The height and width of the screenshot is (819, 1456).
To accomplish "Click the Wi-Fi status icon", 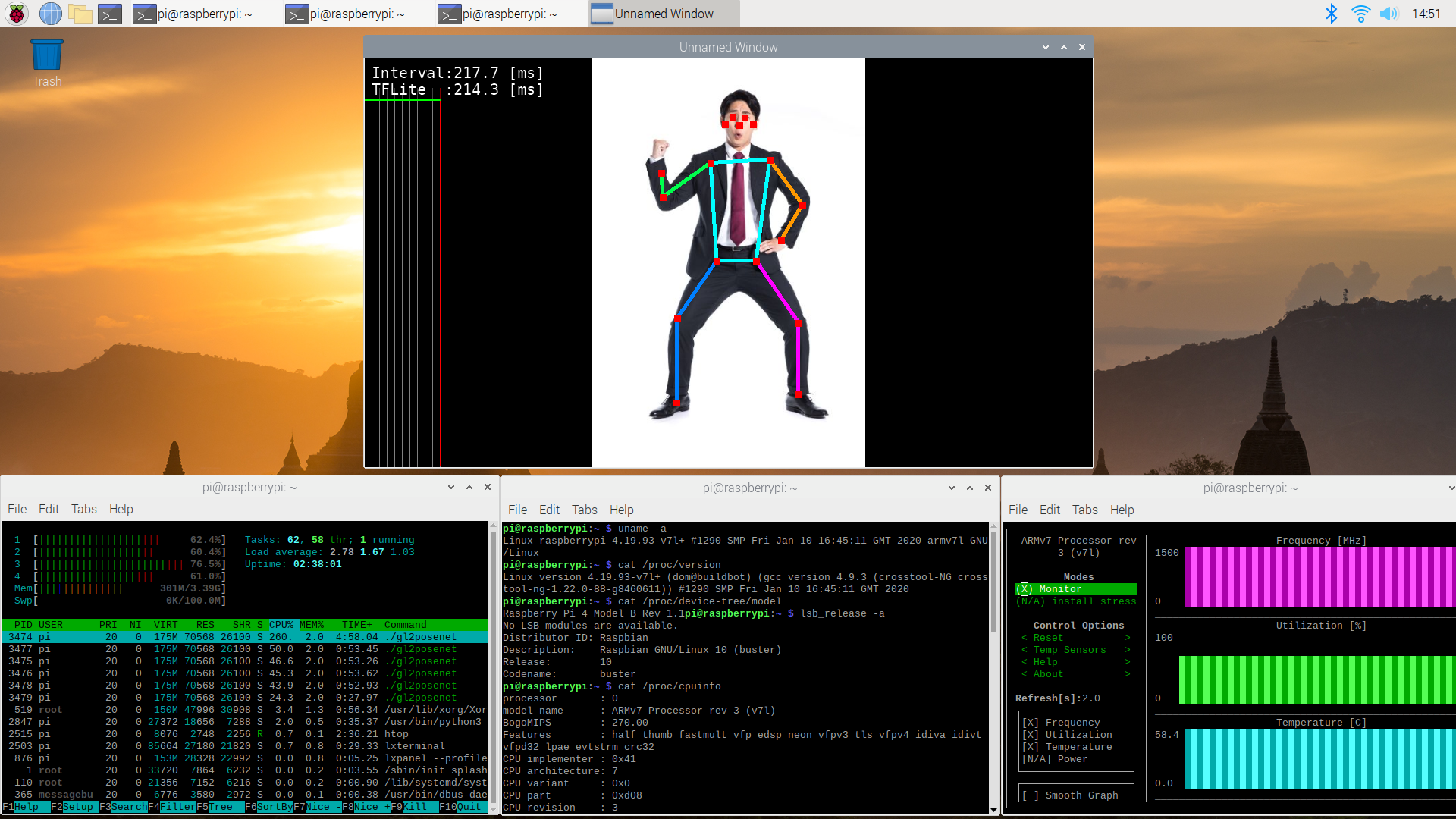I will [1360, 13].
